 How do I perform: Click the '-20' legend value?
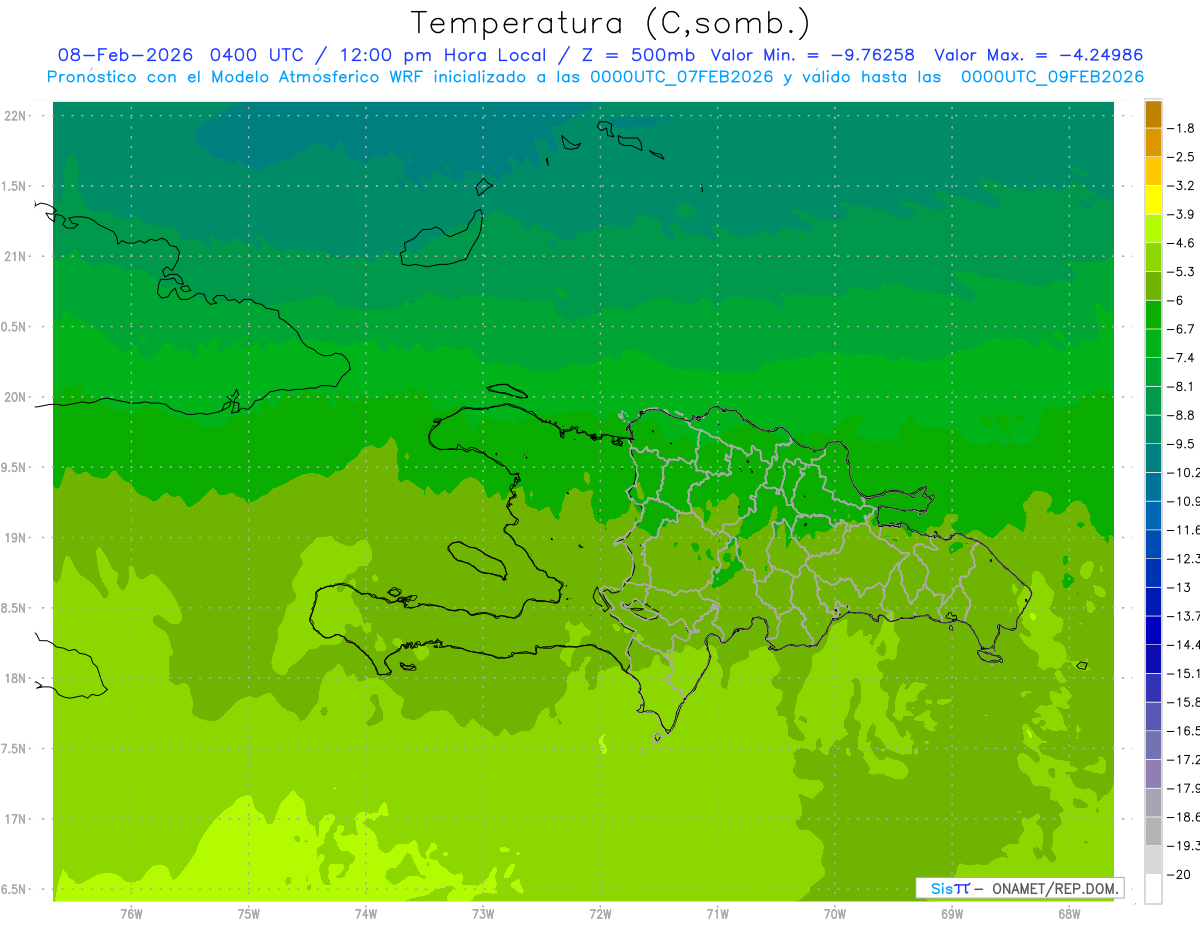(x=1180, y=874)
